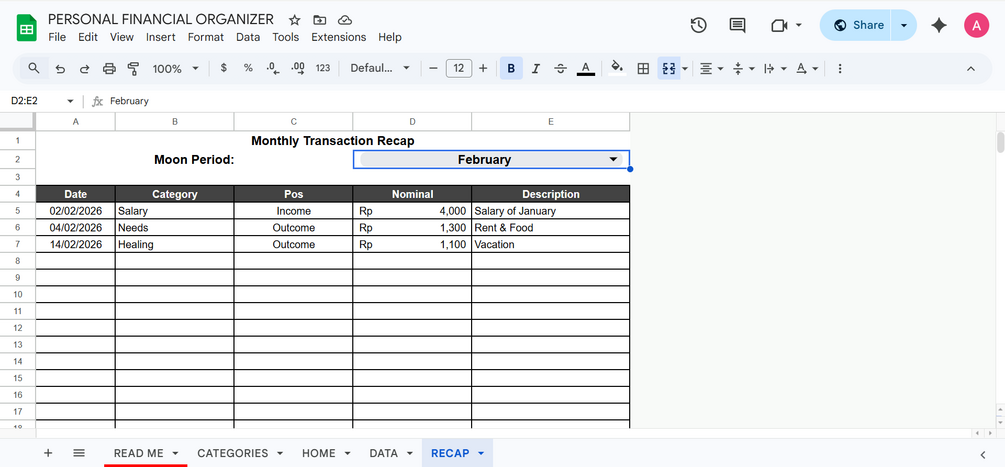Star this spreadsheet

click(294, 20)
